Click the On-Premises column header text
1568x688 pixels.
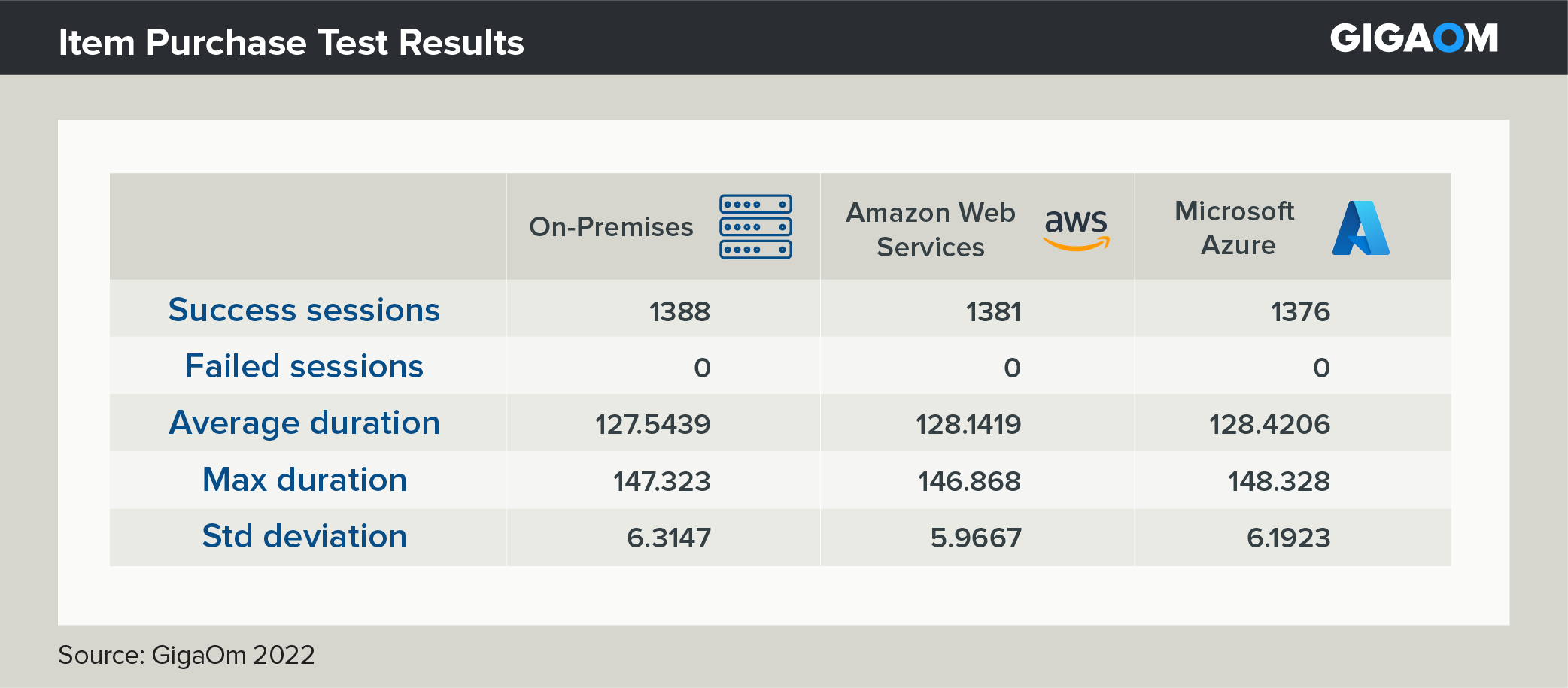tap(611, 227)
